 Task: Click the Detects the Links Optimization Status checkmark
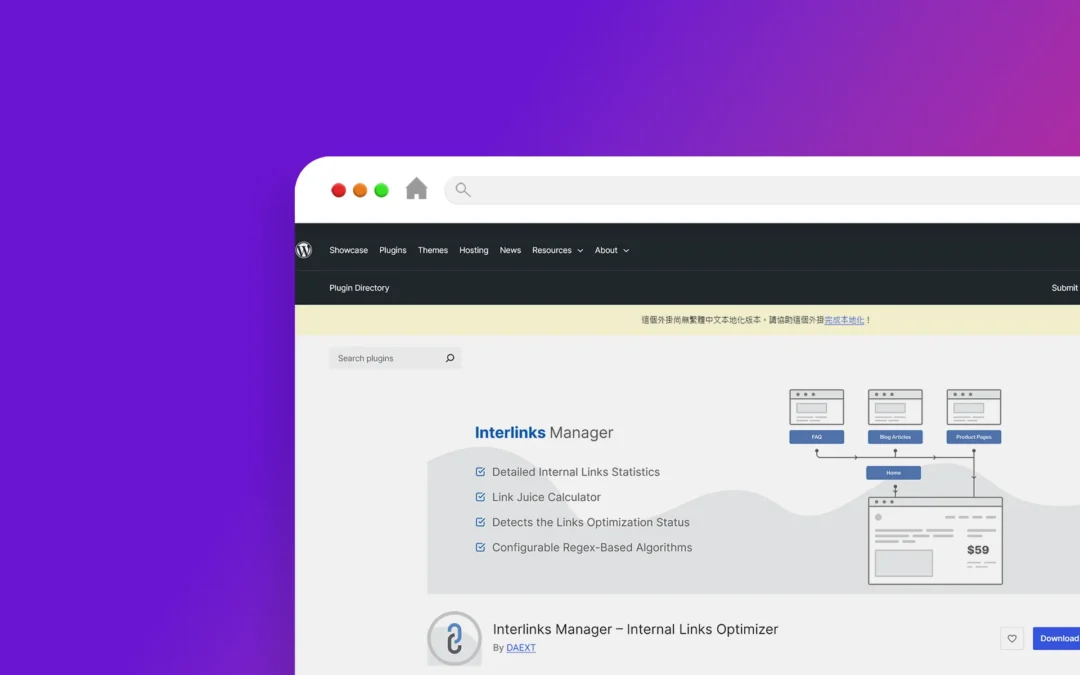click(x=480, y=522)
